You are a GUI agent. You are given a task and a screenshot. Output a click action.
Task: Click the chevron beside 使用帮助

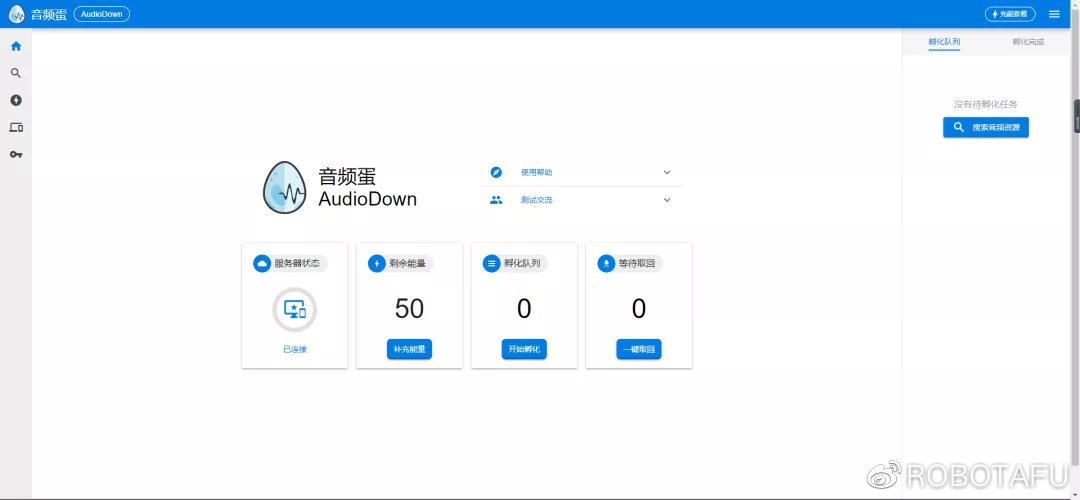(x=667, y=172)
